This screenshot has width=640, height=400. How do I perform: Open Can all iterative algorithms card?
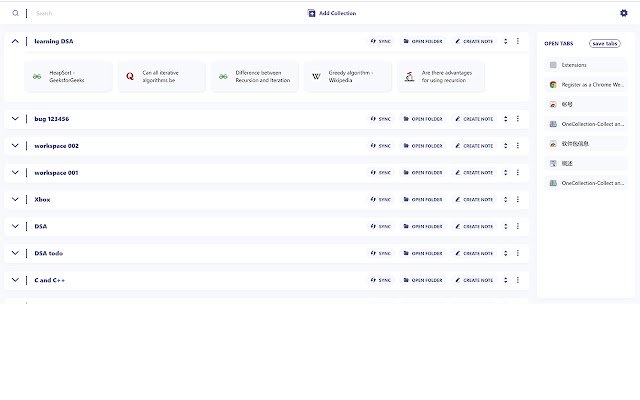coord(162,76)
